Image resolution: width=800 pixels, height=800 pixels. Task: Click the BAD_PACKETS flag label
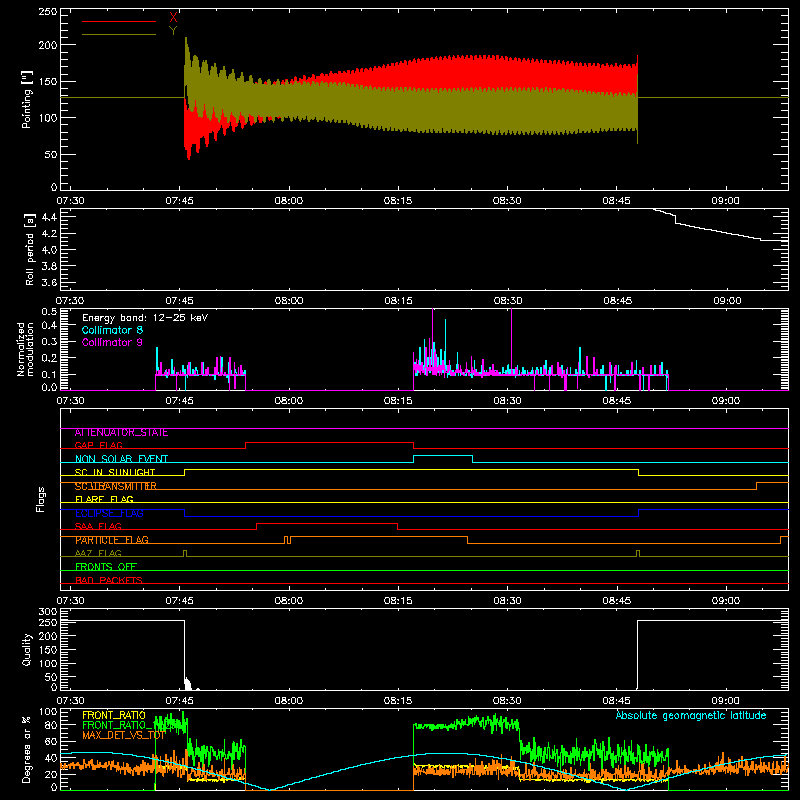tap(109, 581)
